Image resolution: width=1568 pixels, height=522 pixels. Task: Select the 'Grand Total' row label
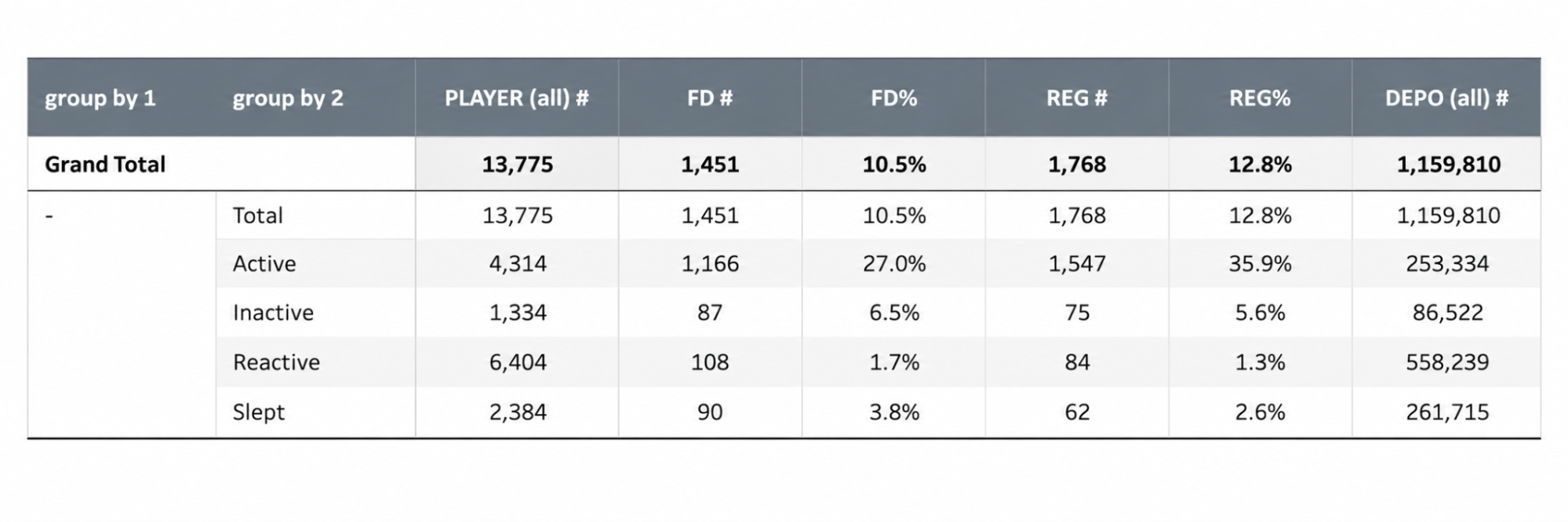point(105,164)
